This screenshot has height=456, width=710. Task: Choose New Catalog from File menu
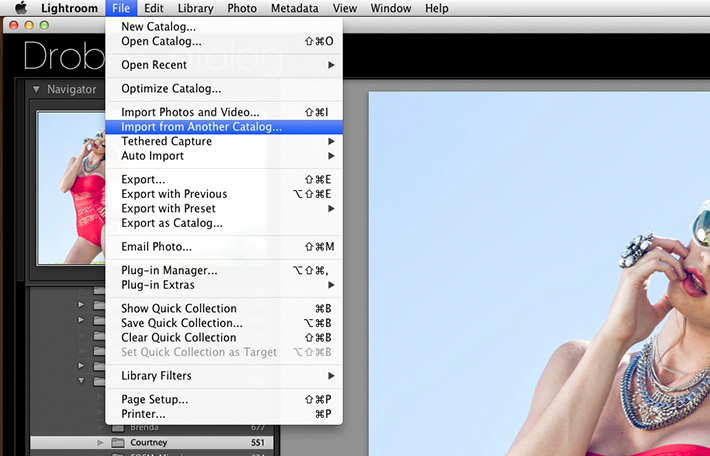[x=224, y=27]
